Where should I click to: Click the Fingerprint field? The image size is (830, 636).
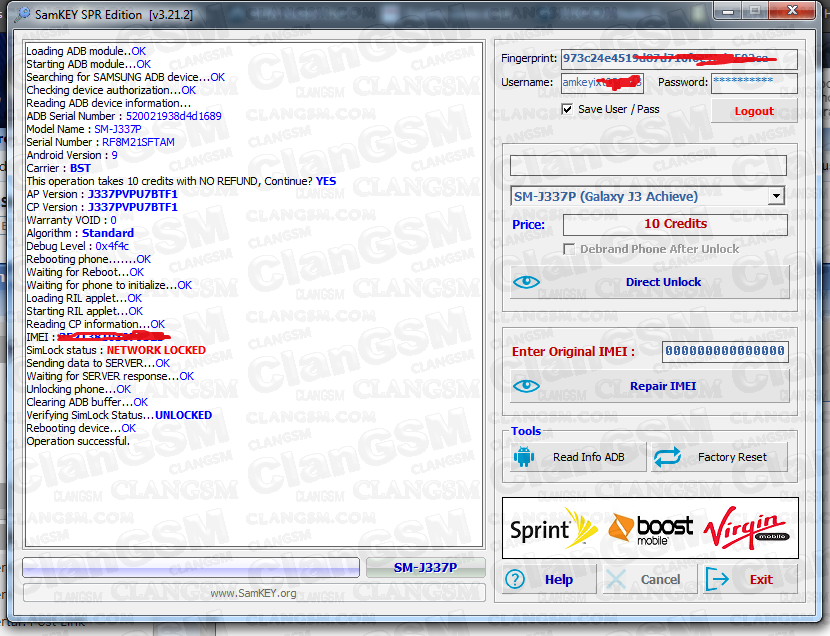click(679, 59)
